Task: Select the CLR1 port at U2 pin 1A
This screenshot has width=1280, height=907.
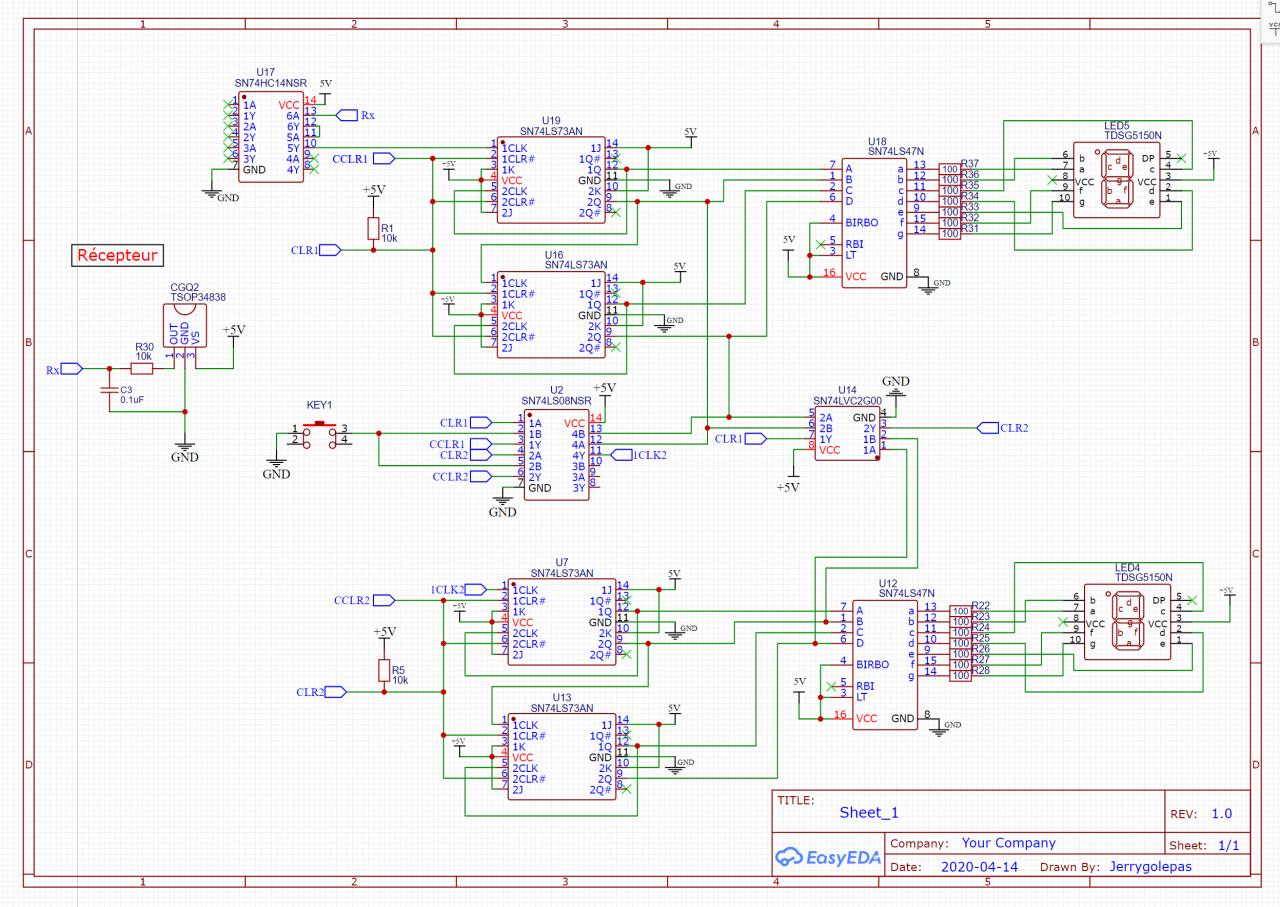Action: pyautogui.click(x=466, y=422)
